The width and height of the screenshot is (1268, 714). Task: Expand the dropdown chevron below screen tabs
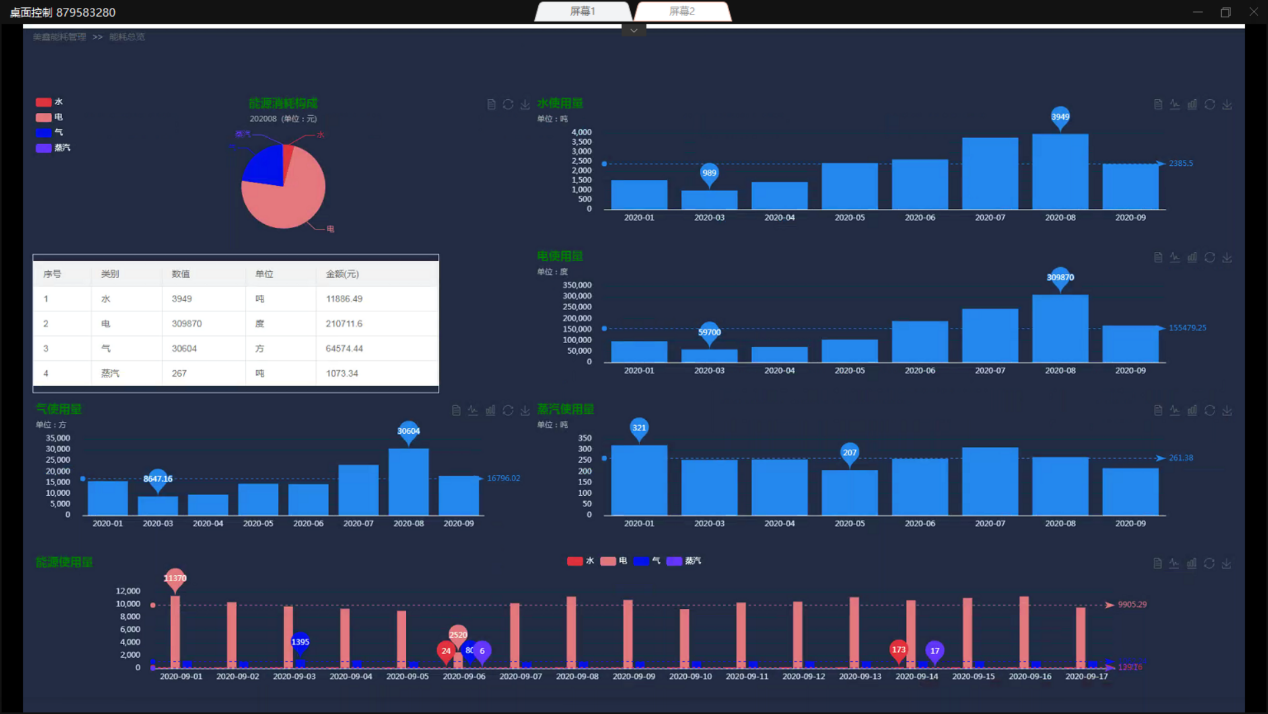tap(633, 30)
